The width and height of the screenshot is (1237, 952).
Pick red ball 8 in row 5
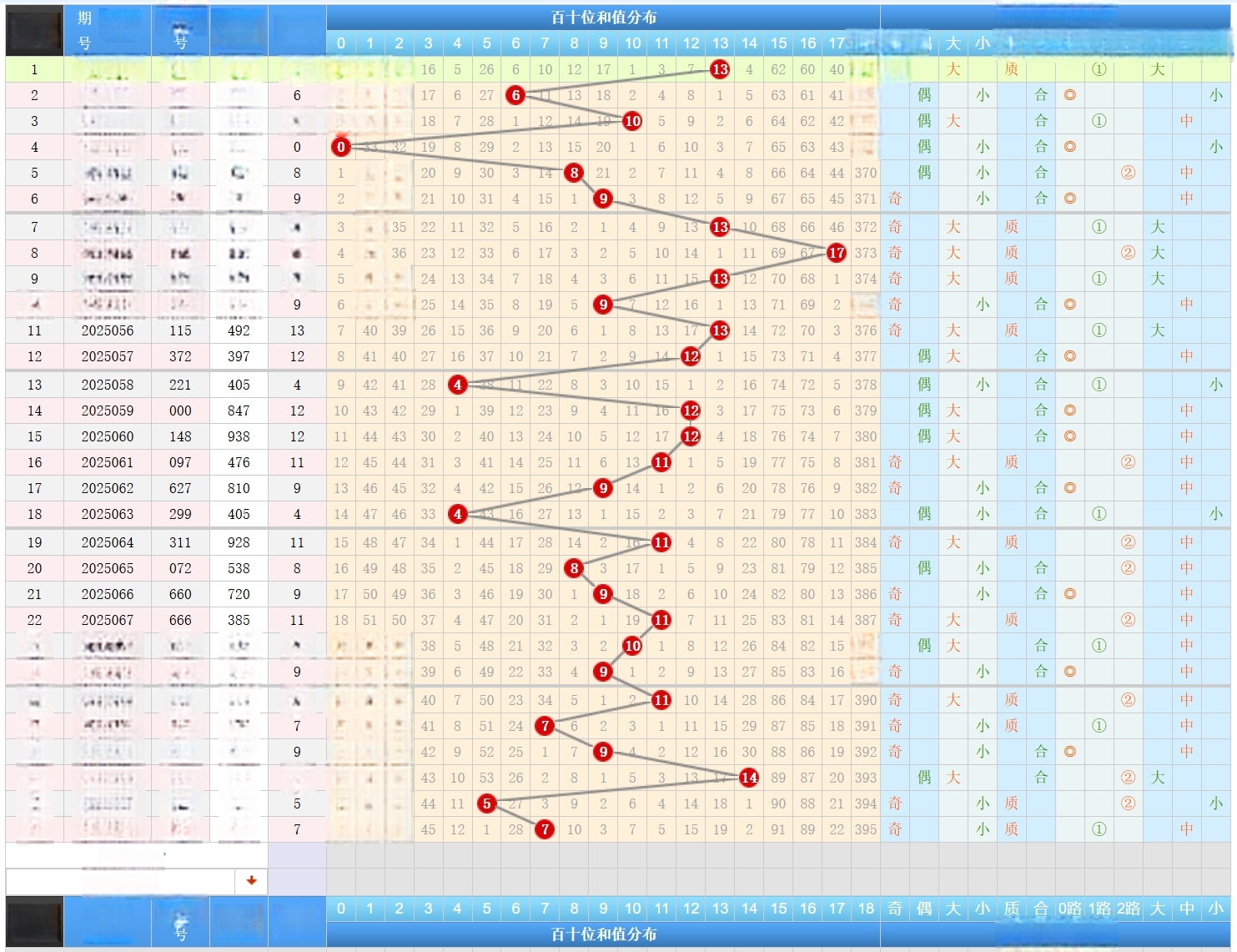click(x=574, y=173)
